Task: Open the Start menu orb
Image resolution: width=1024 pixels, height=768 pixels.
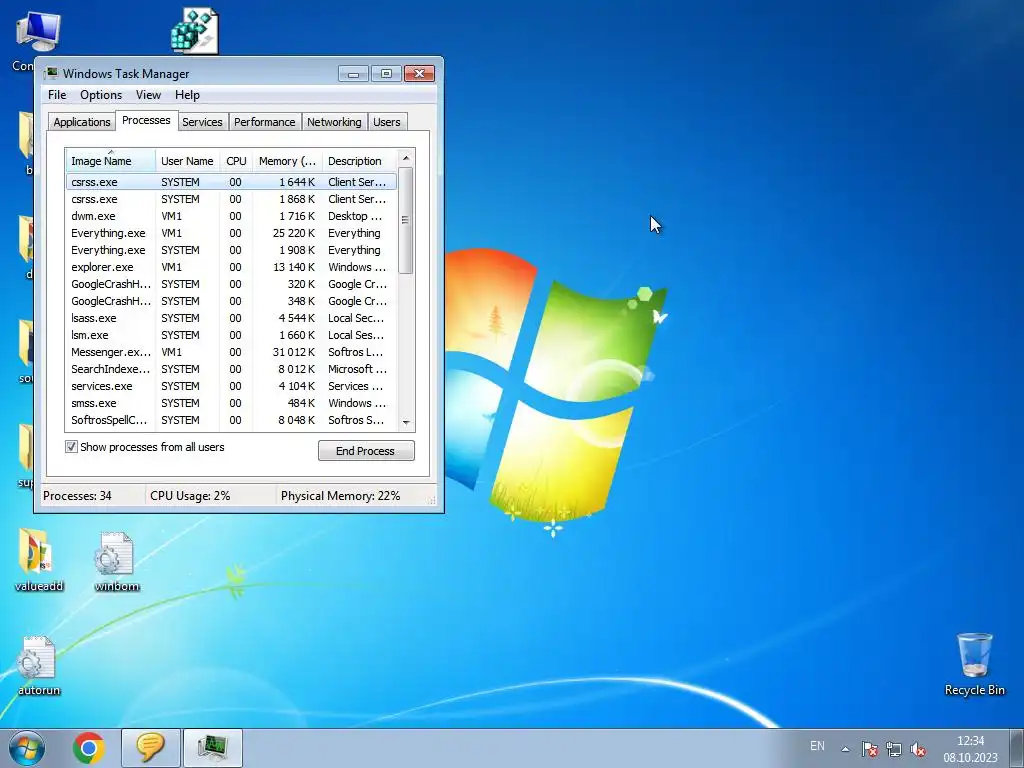Action: click(27, 748)
